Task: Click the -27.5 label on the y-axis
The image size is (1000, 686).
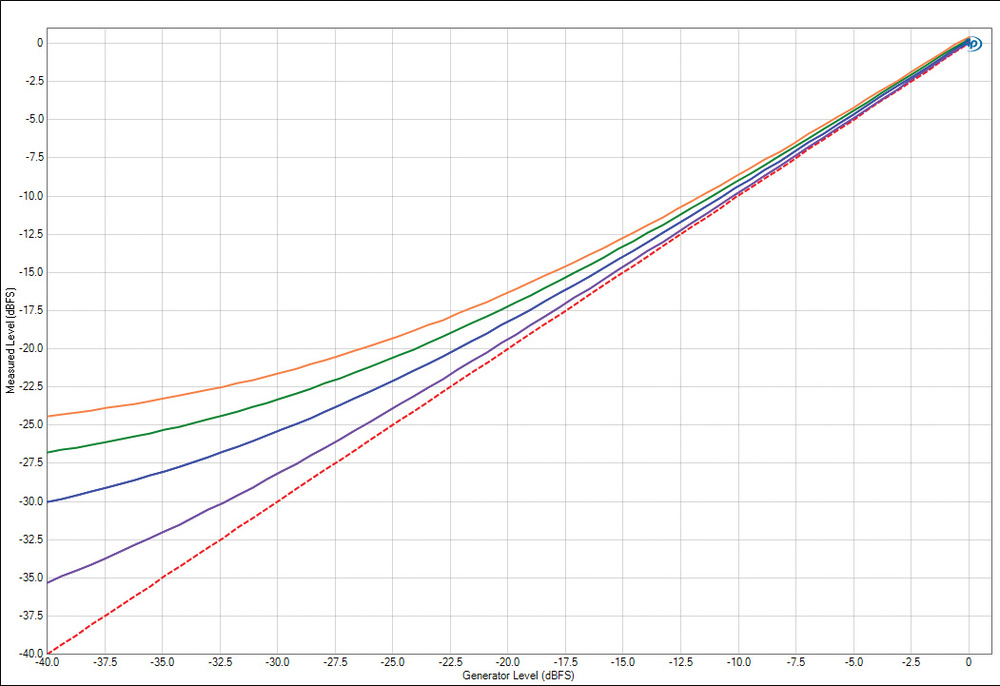Action: (33, 463)
